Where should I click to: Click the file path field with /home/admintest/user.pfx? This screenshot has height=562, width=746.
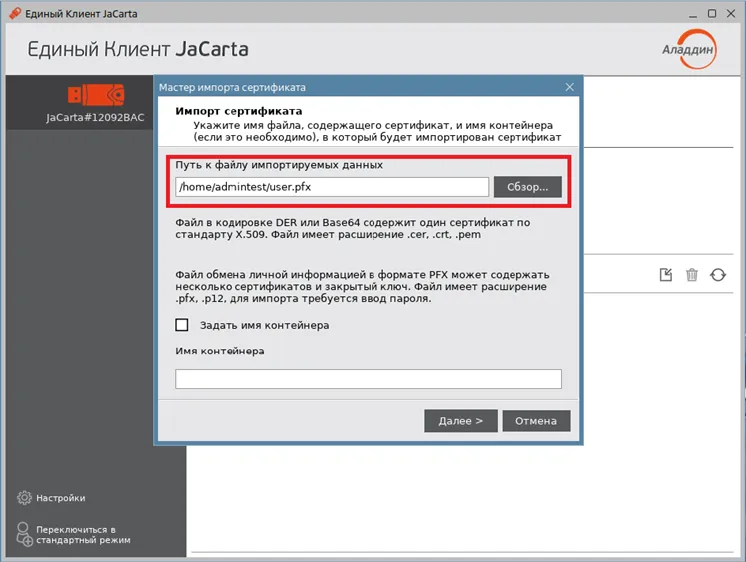(x=332, y=187)
